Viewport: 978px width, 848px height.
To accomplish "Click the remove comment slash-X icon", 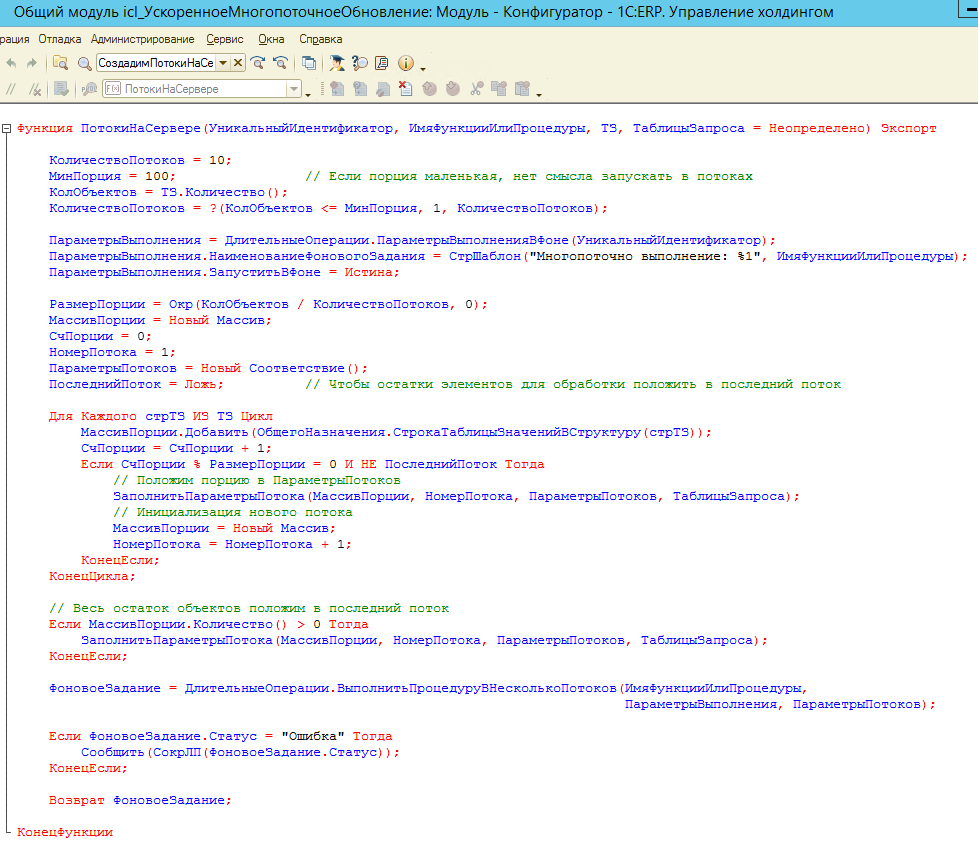I will pyautogui.click(x=35, y=89).
